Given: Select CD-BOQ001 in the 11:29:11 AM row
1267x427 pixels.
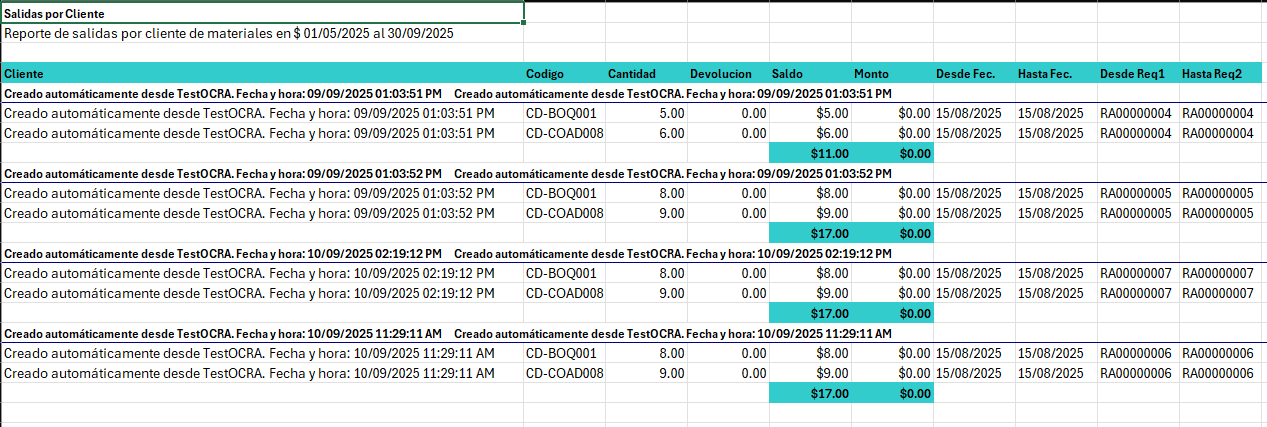Looking at the screenshot, I should pos(564,353).
